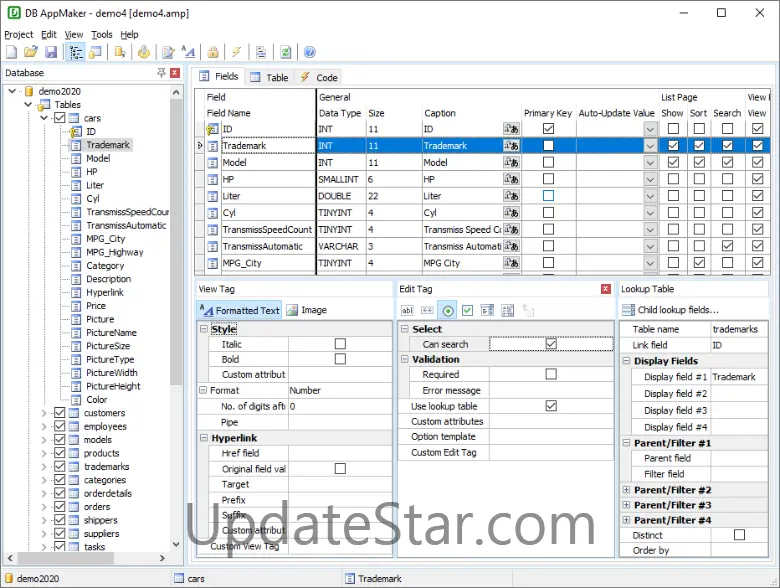Collapse the demo2020 database node
Image resolution: width=780 pixels, height=588 pixels.
coord(12,91)
